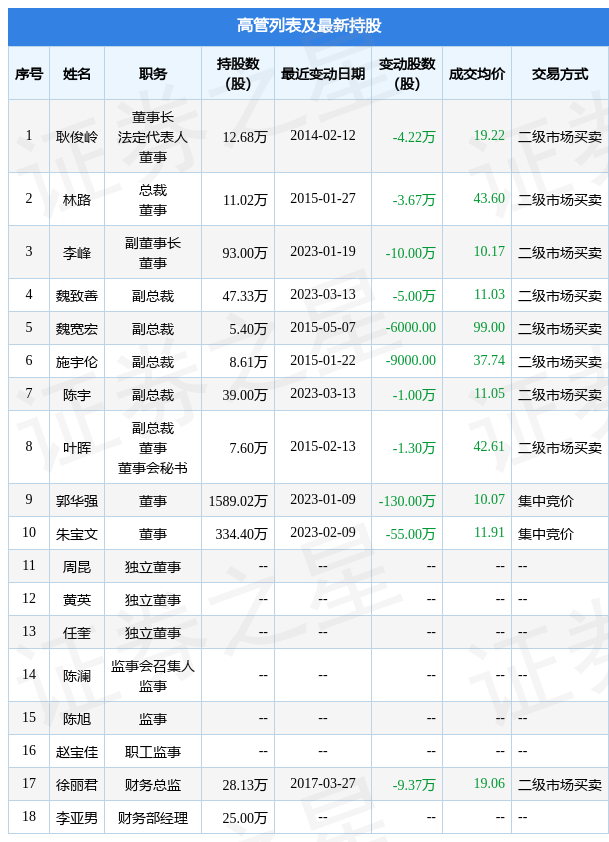The height and width of the screenshot is (842, 609).
Task: Click the date 2015-01-27
Action: [323, 198]
